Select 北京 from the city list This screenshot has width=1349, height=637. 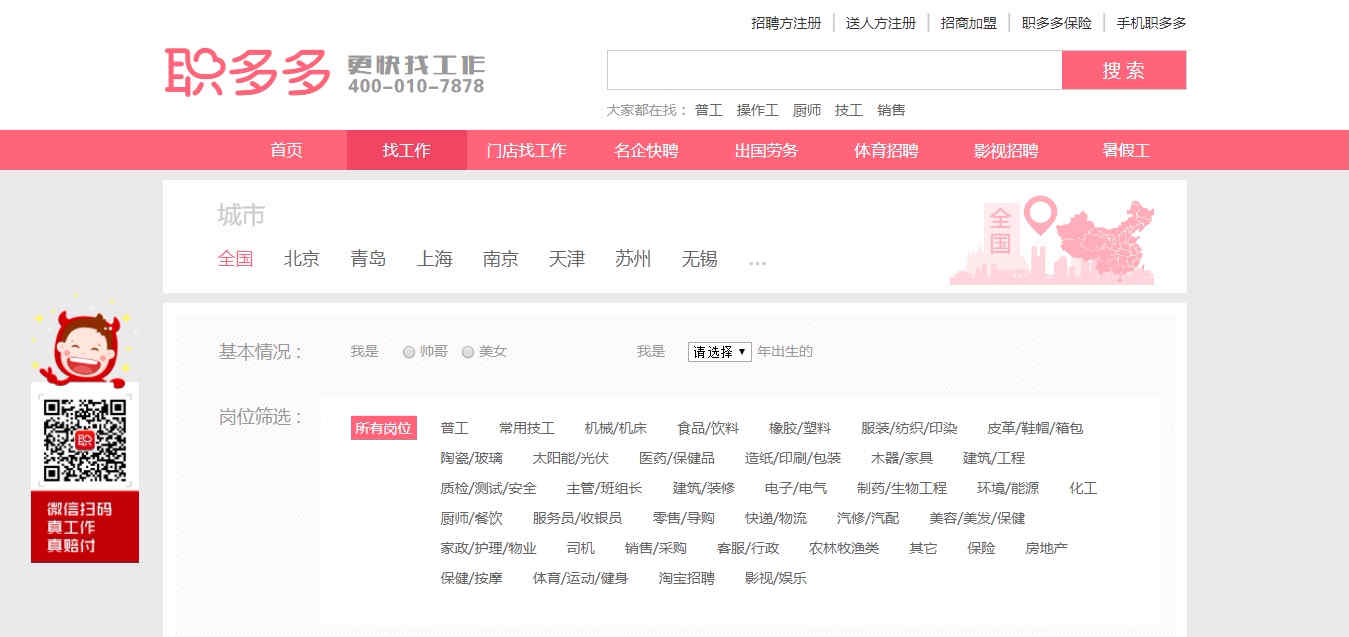[x=301, y=258]
